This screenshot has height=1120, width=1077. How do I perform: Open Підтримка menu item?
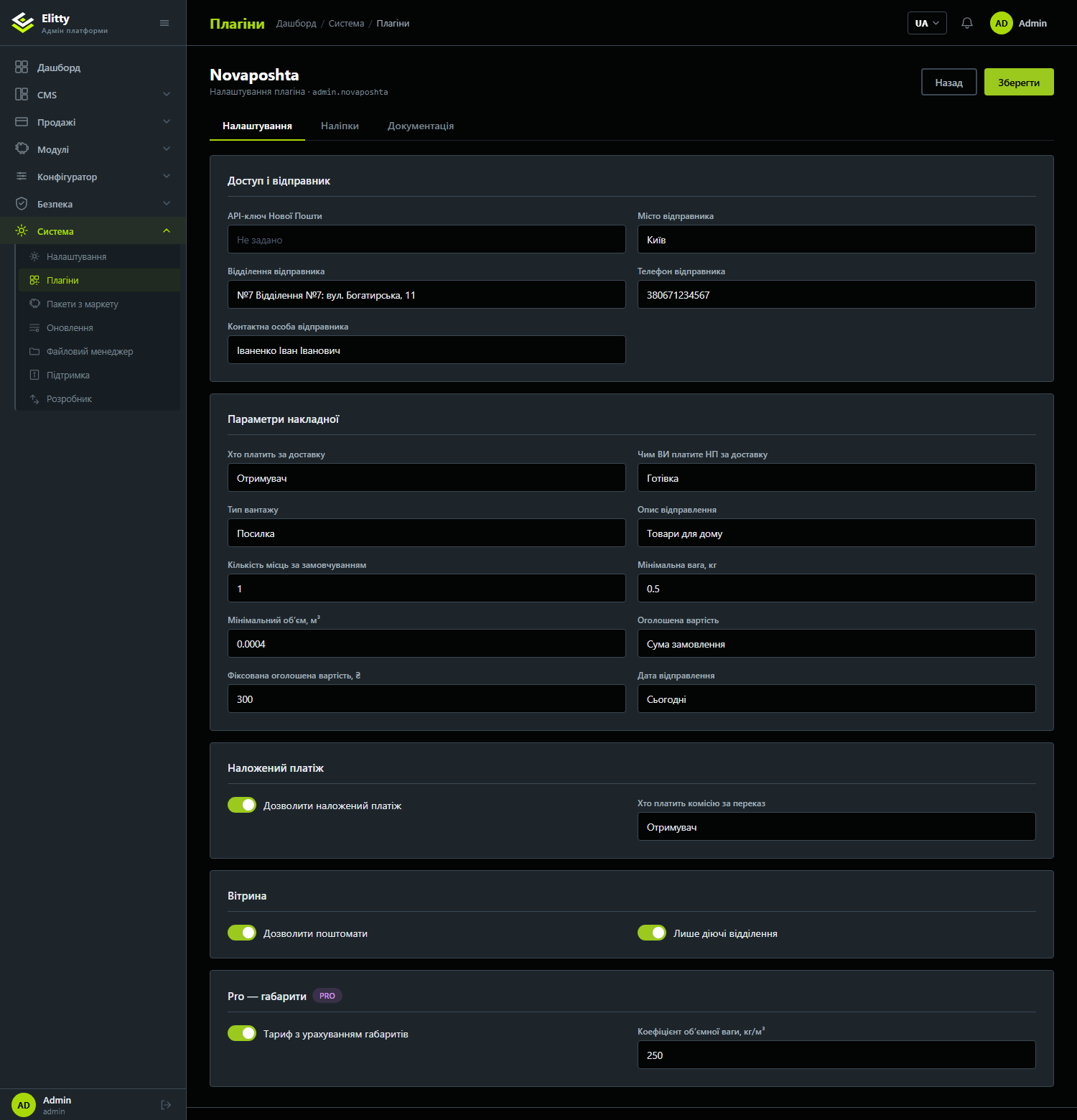pos(99,375)
